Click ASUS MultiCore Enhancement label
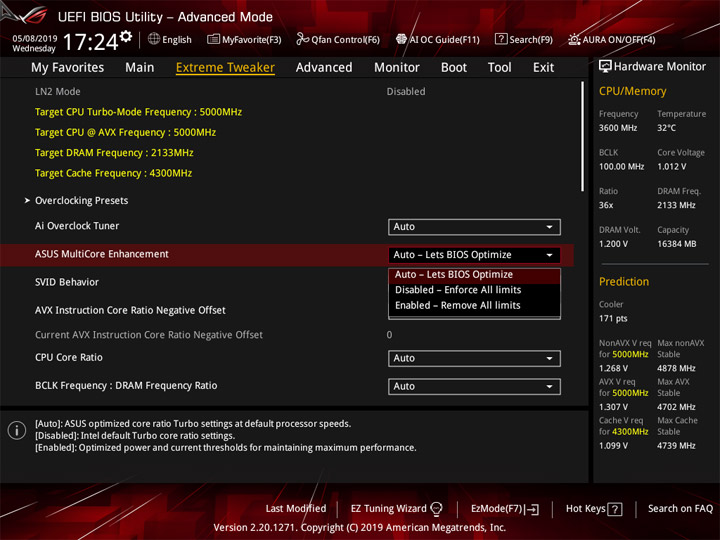720x540 pixels. (x=102, y=254)
